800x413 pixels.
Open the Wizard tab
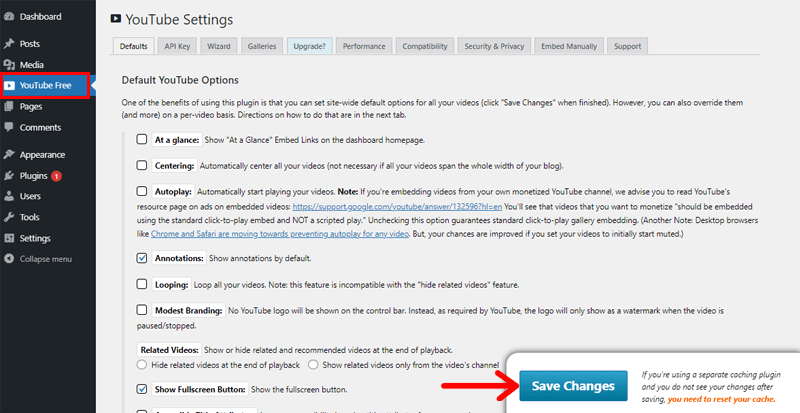click(219, 46)
